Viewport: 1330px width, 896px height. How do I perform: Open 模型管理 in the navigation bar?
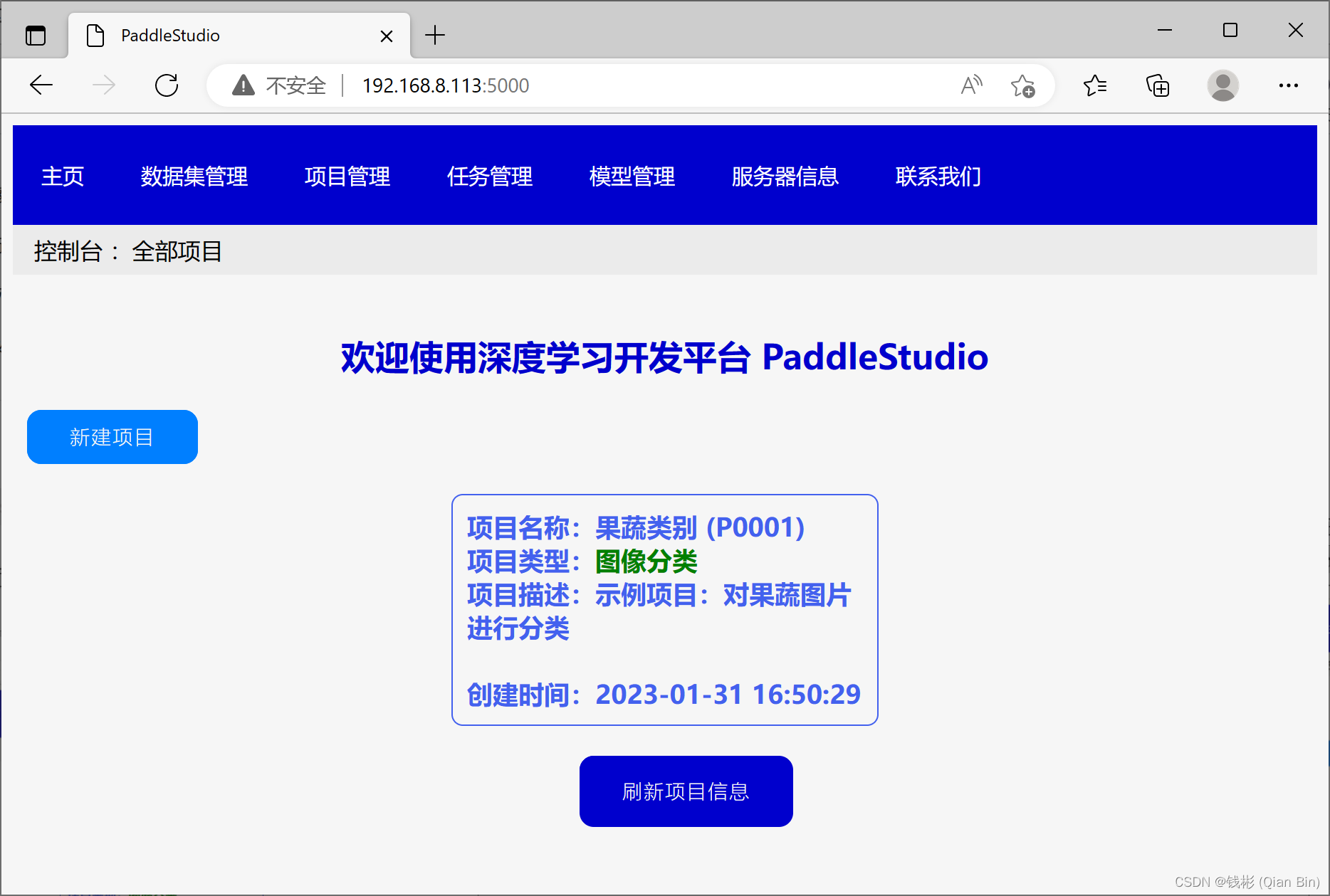point(632,176)
